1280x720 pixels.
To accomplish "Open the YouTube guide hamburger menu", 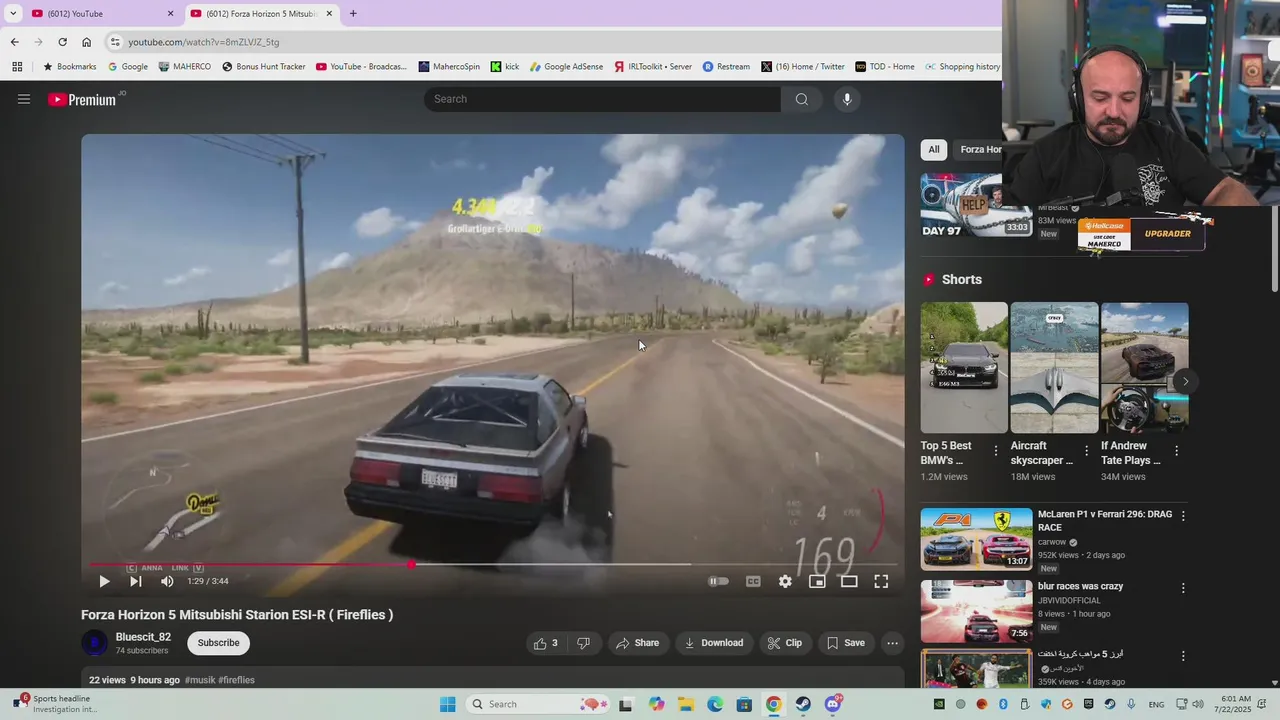I will coord(24,99).
